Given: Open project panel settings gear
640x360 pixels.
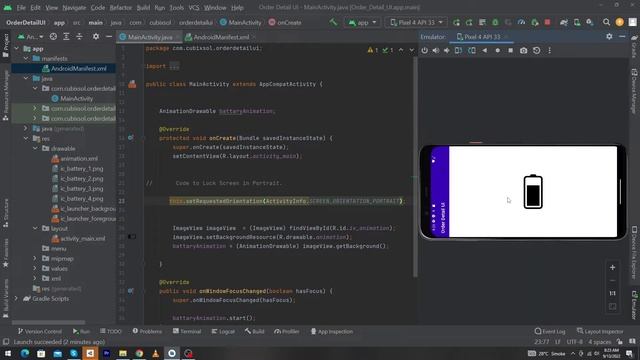Looking at the screenshot, I should (96, 37).
